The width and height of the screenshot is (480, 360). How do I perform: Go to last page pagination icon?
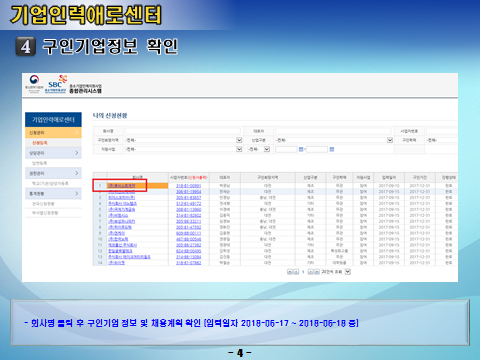click(x=317, y=272)
